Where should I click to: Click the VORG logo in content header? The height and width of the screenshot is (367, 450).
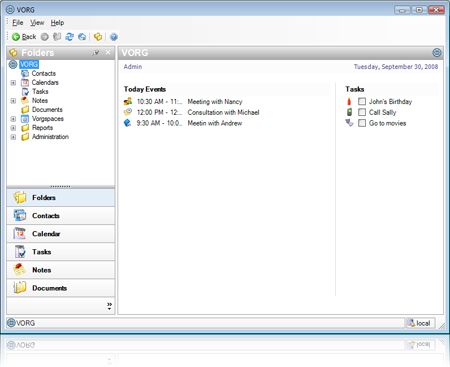[x=437, y=53]
